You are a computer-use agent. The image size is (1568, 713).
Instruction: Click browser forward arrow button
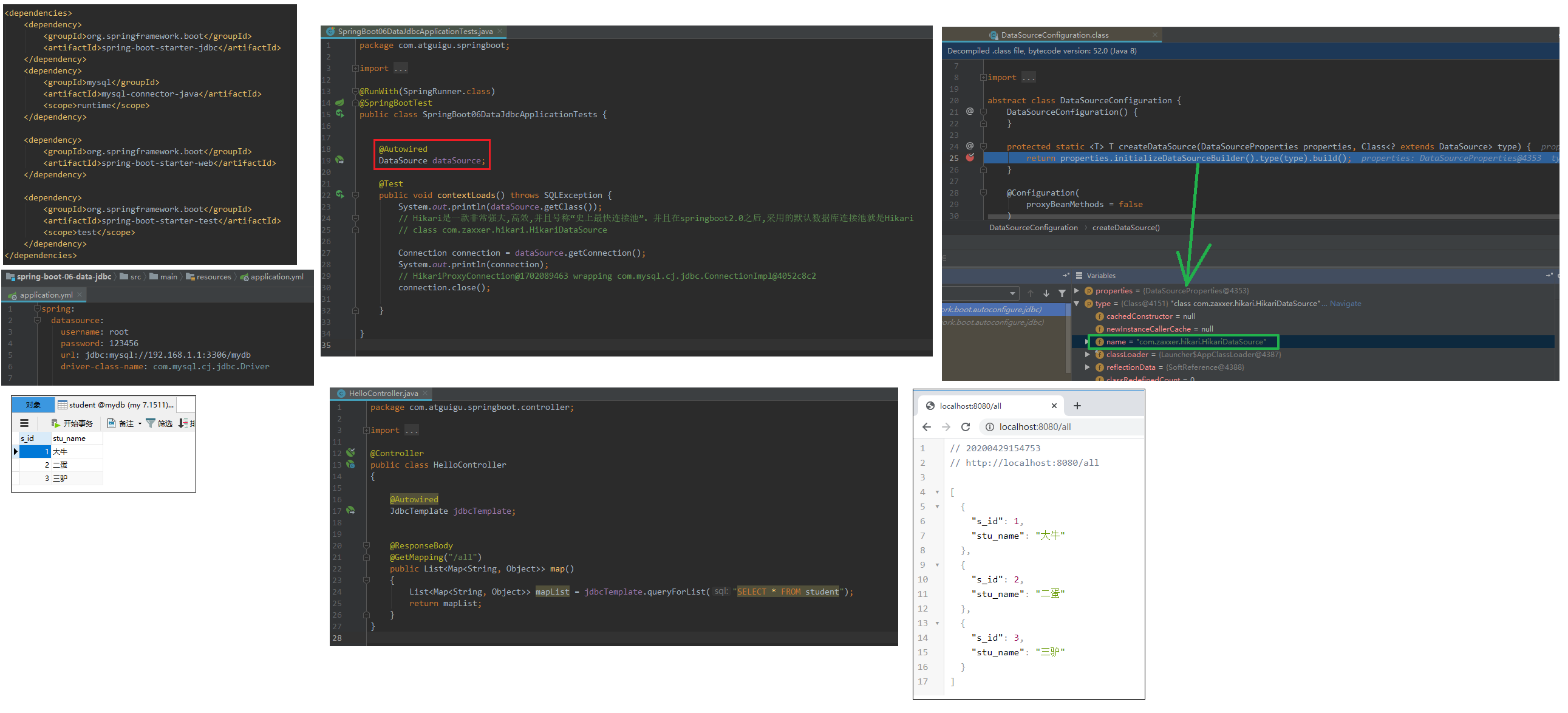(946, 427)
